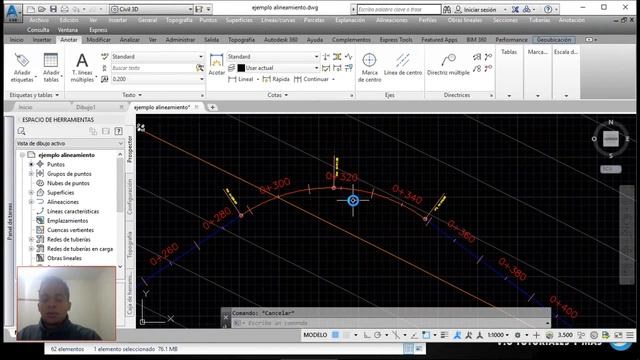Click the ViewCube top face

point(610,139)
